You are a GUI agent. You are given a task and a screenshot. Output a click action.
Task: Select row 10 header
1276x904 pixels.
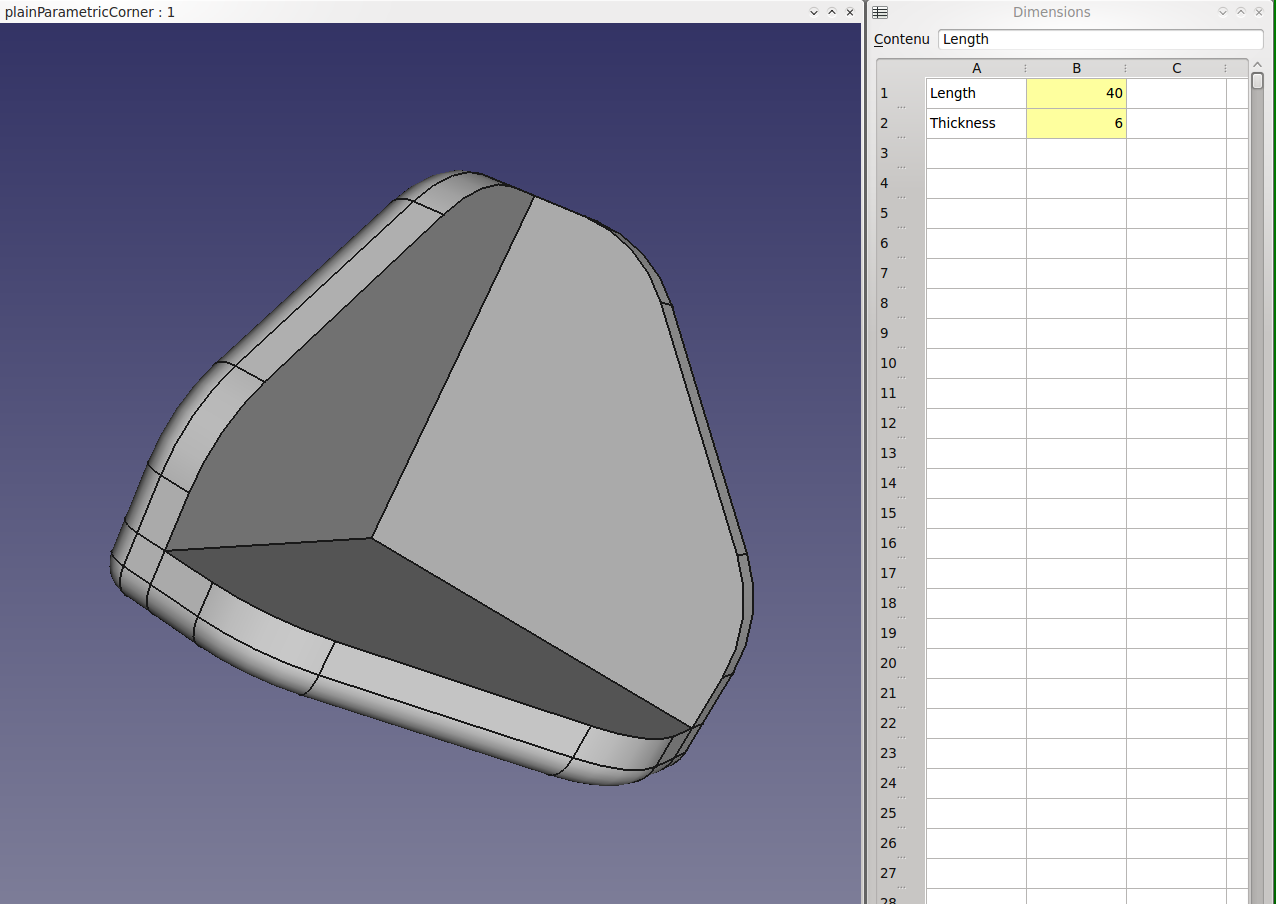click(x=888, y=363)
